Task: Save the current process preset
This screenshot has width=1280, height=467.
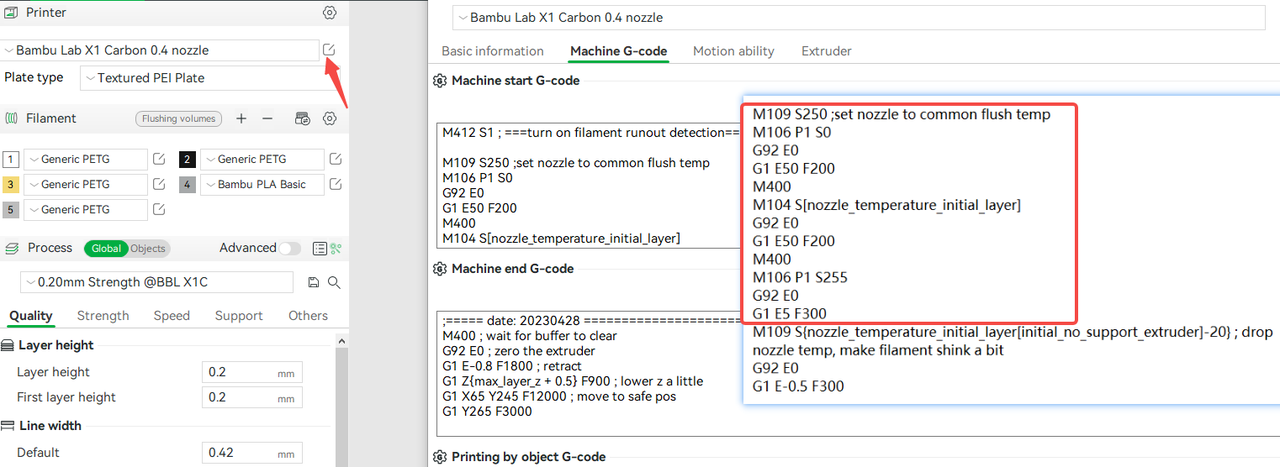Action: click(314, 282)
